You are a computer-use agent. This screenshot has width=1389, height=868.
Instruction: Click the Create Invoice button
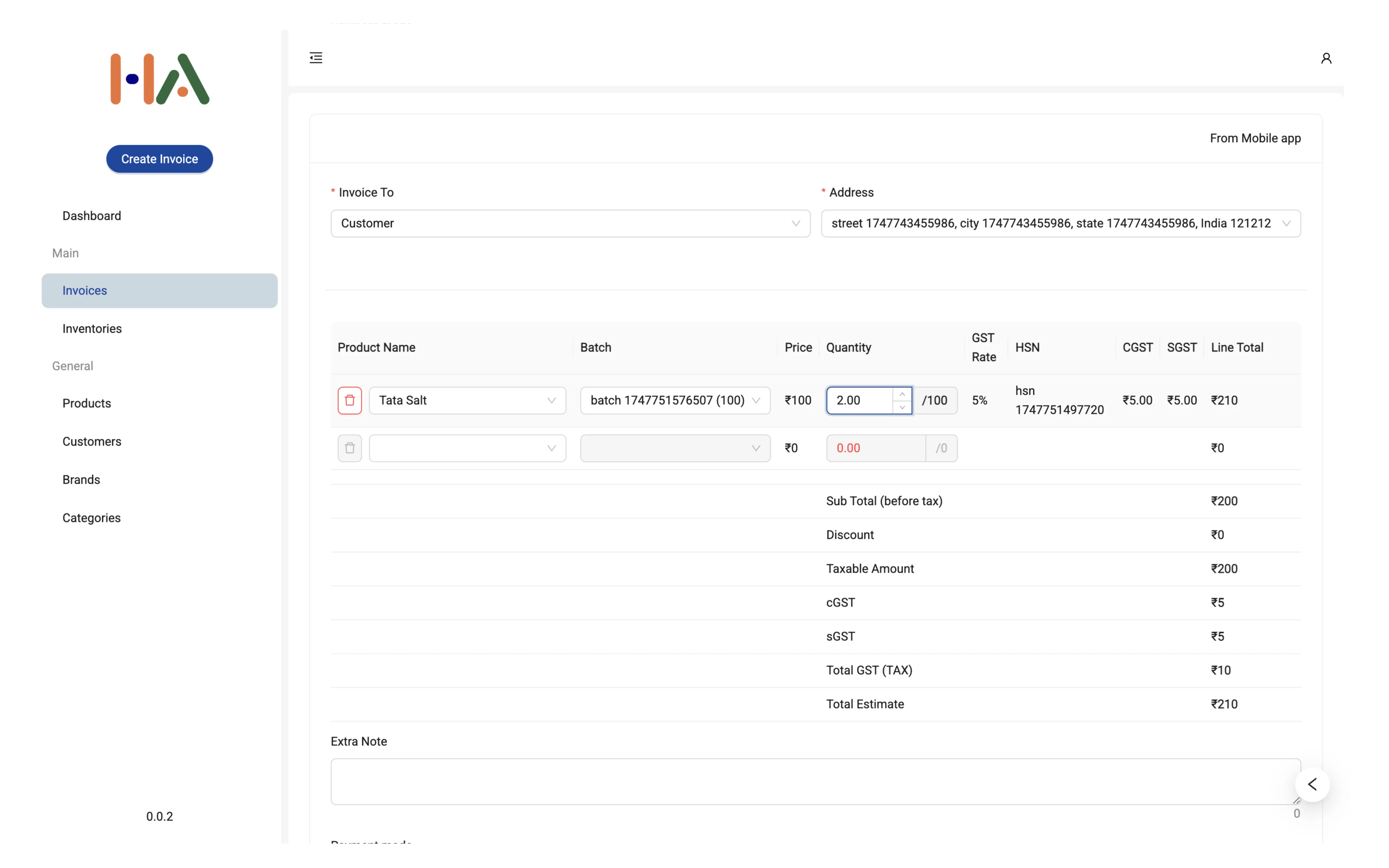pyautogui.click(x=159, y=159)
